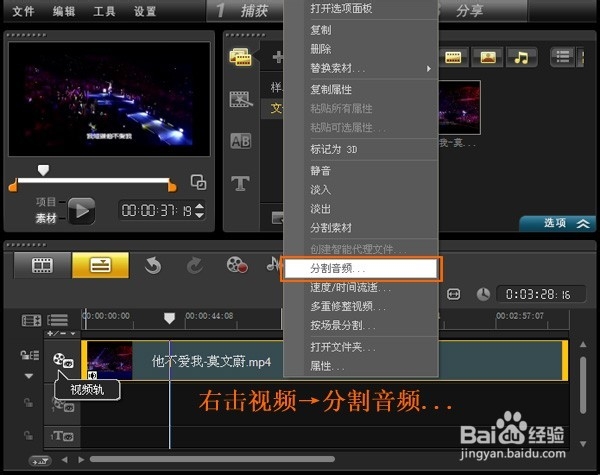Open the 文件 menu
This screenshot has height=475, width=600.
[x=24, y=11]
